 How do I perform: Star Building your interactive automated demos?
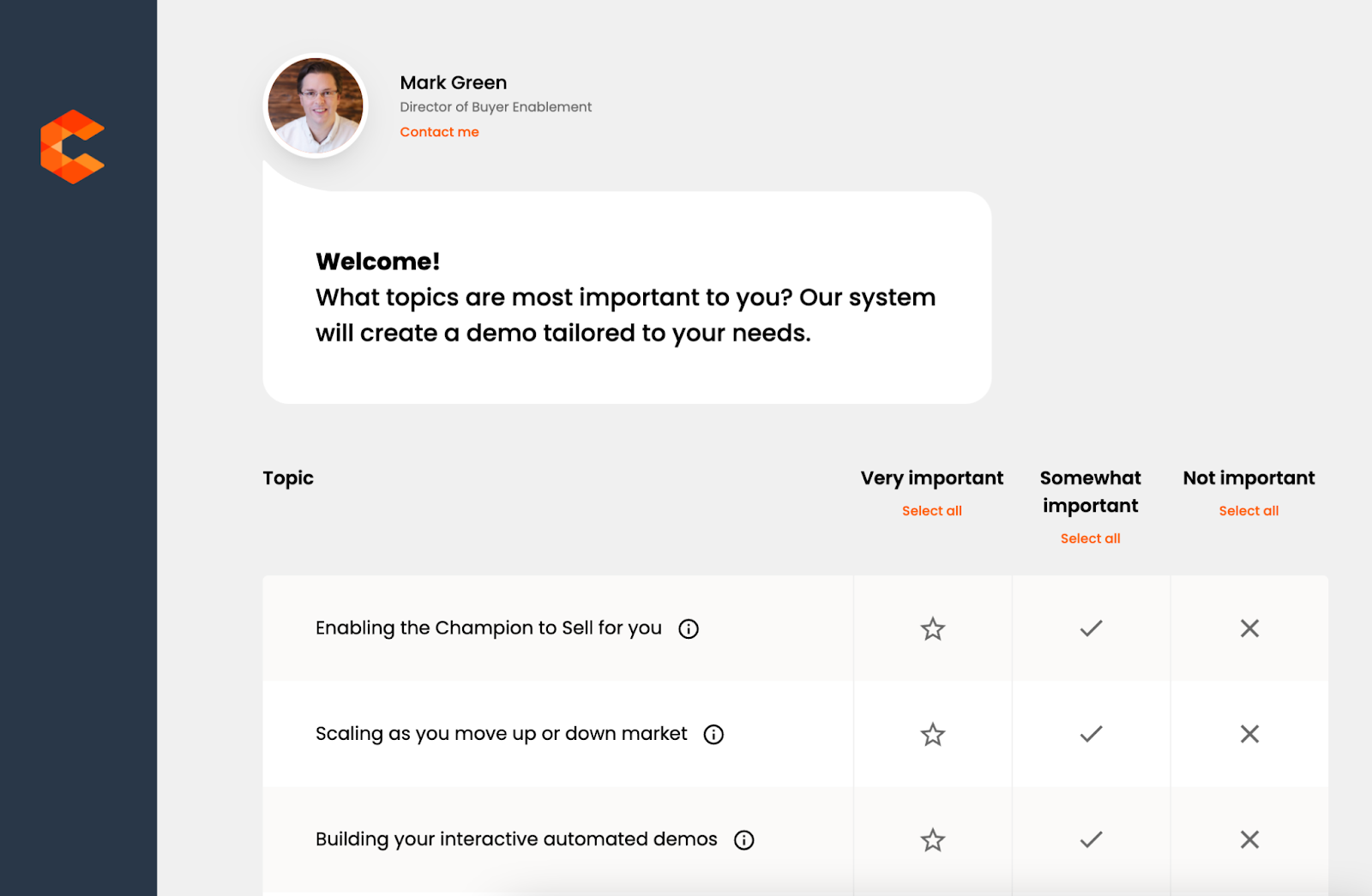932,839
